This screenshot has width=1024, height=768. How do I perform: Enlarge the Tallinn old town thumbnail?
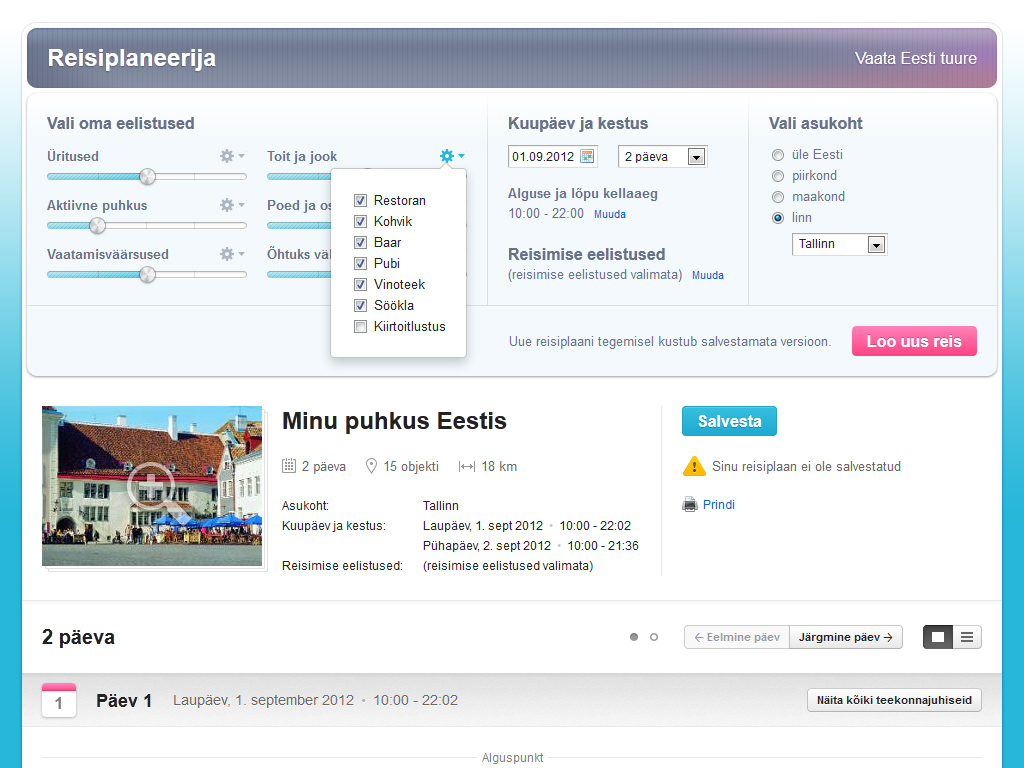click(x=152, y=487)
